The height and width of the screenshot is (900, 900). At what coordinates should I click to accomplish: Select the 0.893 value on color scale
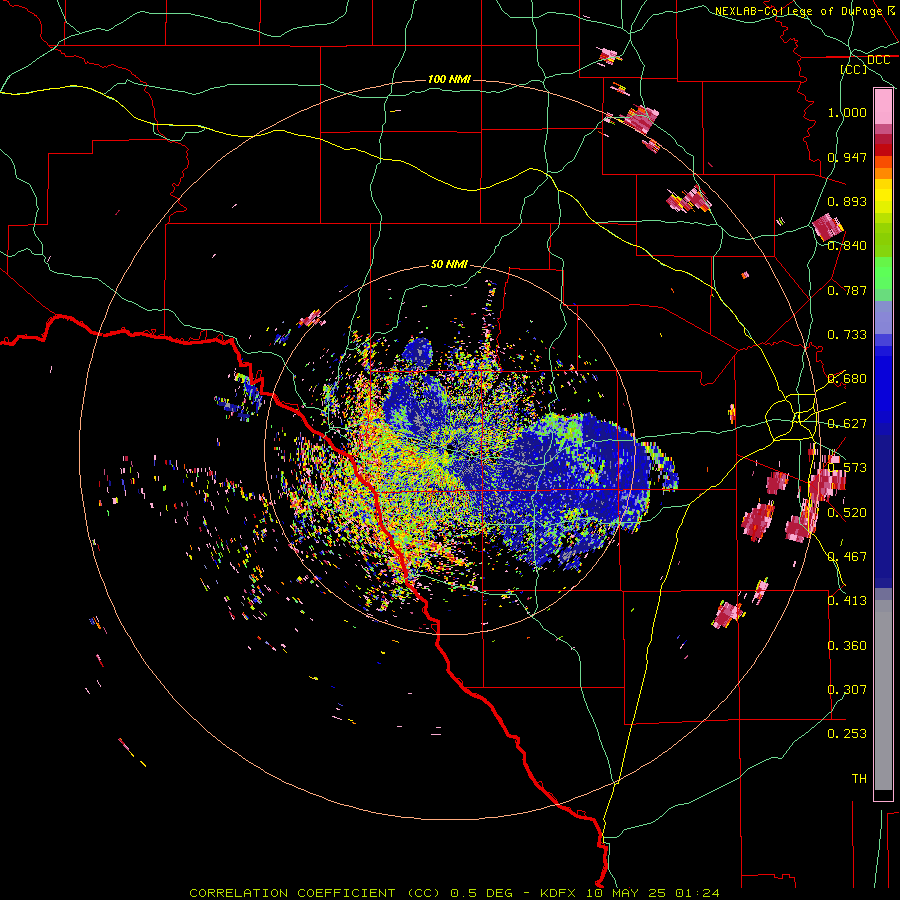pyautogui.click(x=847, y=201)
